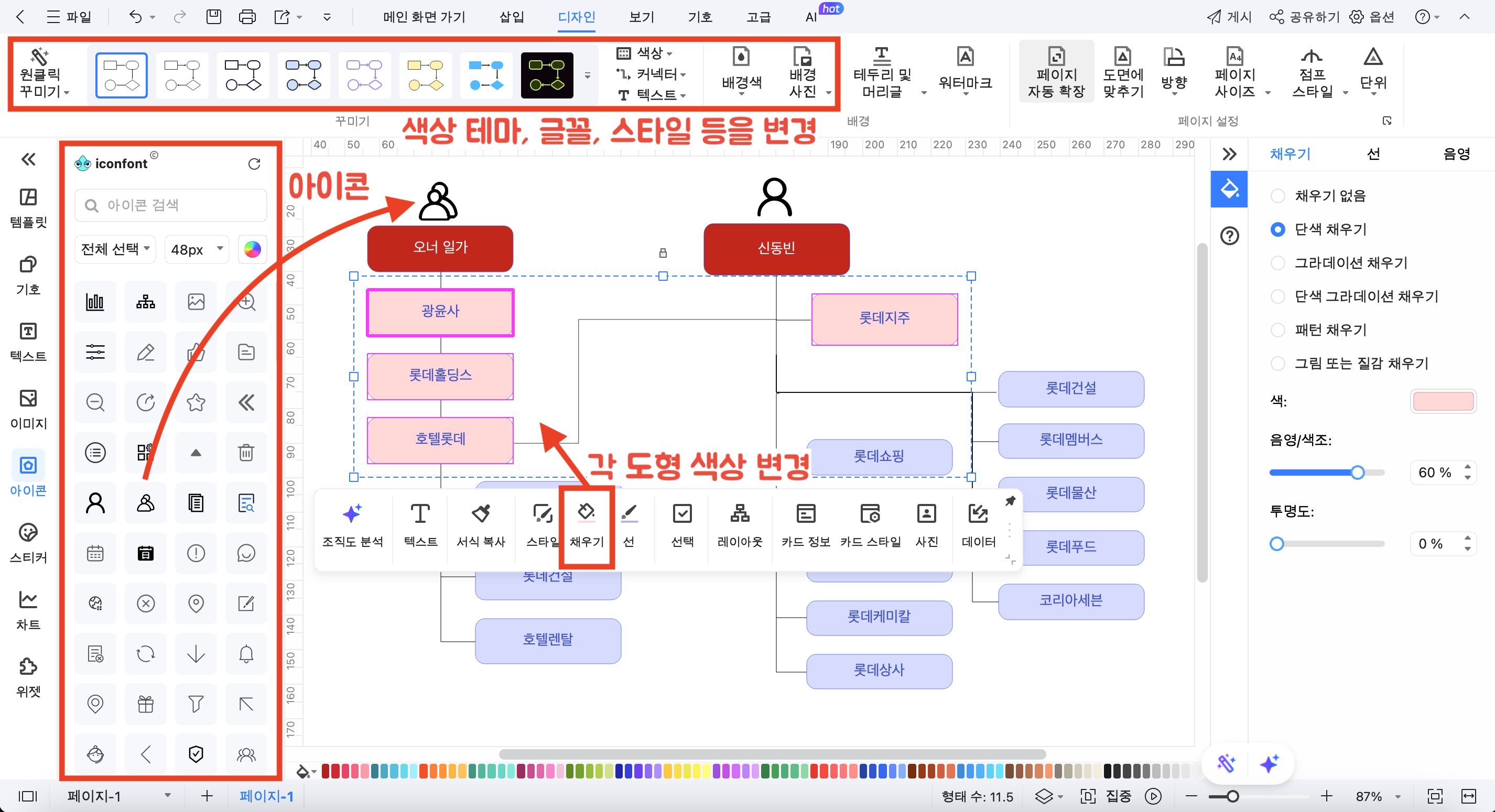Select 채우기 없음 no fill option

click(1318, 196)
